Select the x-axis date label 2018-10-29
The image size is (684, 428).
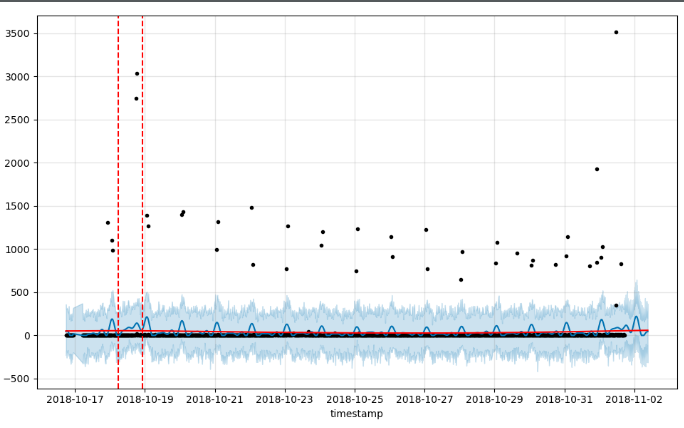click(x=495, y=399)
